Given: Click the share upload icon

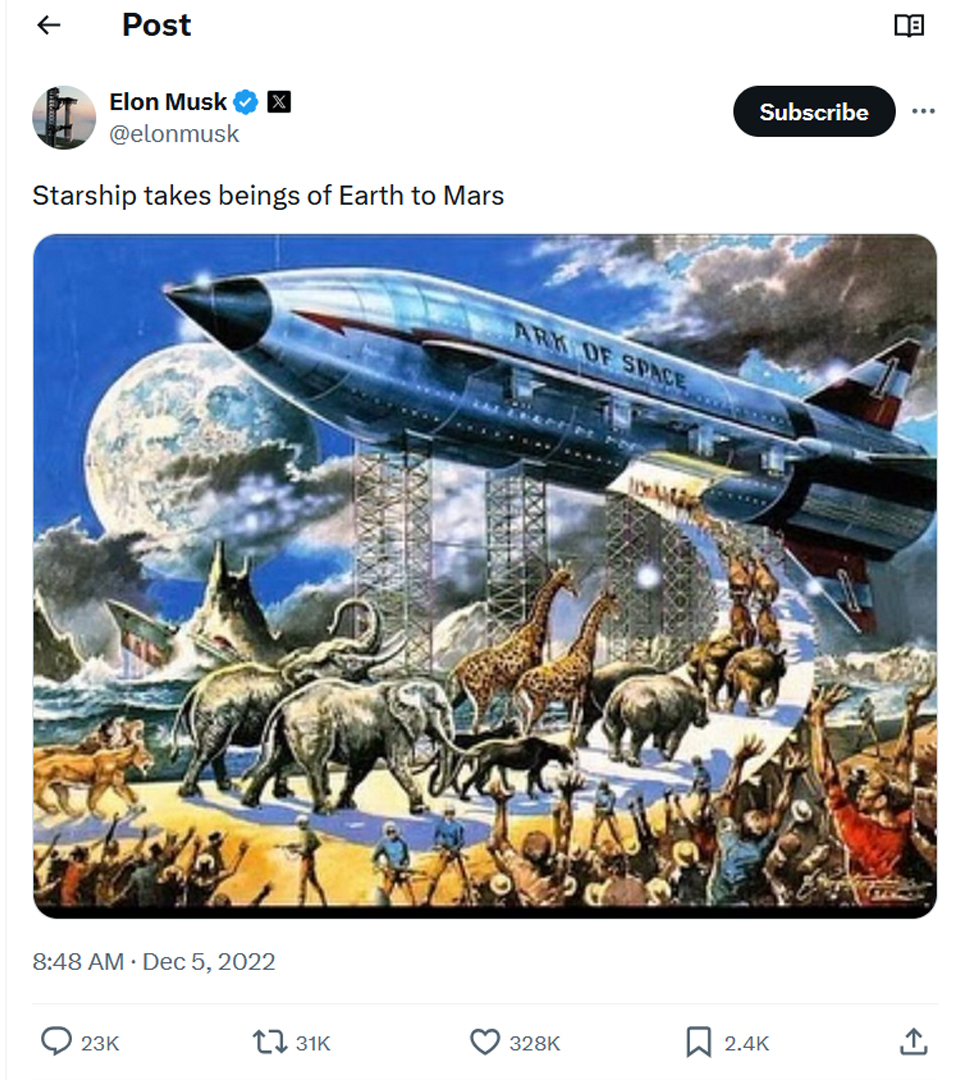Looking at the screenshot, I should [912, 1043].
